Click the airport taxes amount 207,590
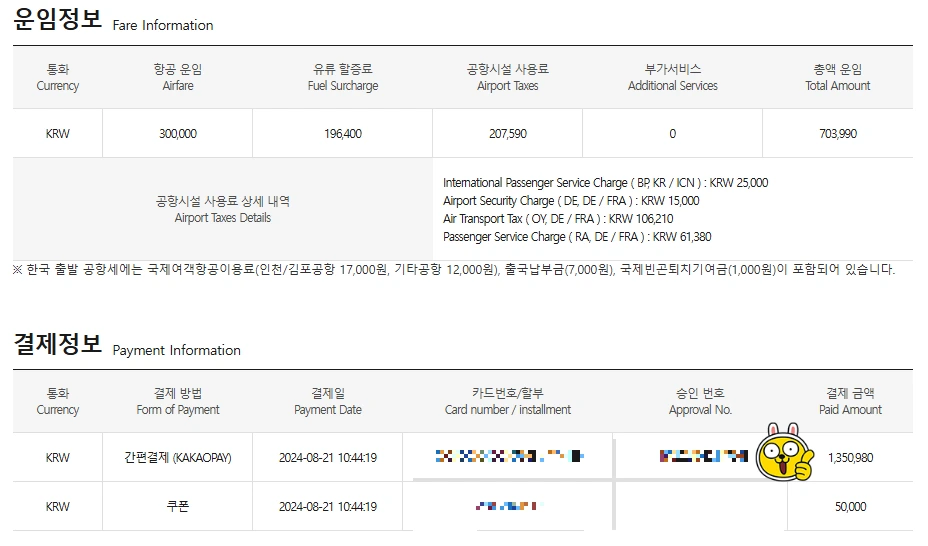This screenshot has width=928, height=546. point(508,134)
